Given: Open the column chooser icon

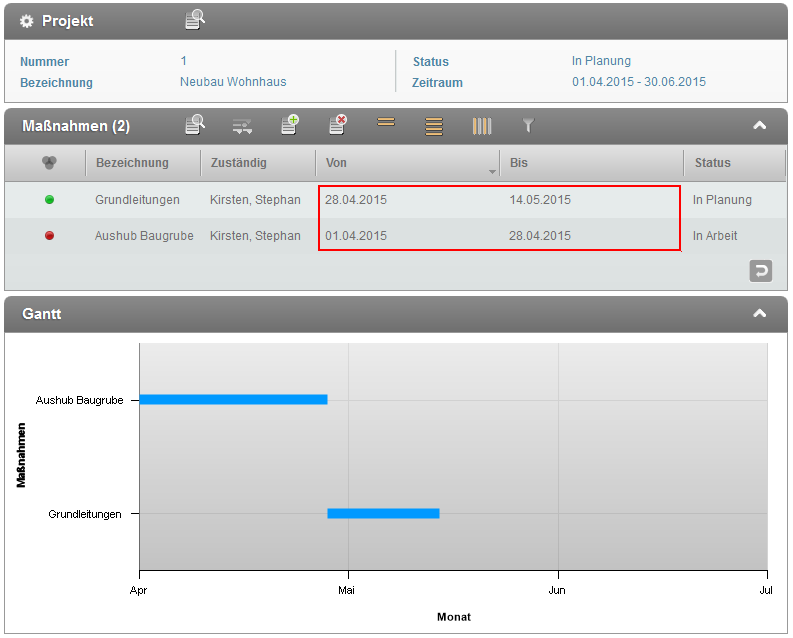Looking at the screenshot, I should (x=482, y=126).
